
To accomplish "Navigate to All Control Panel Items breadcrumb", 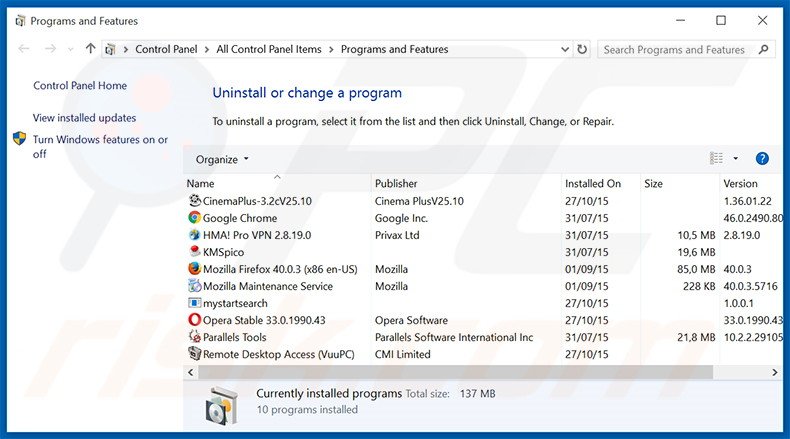I will click(269, 49).
